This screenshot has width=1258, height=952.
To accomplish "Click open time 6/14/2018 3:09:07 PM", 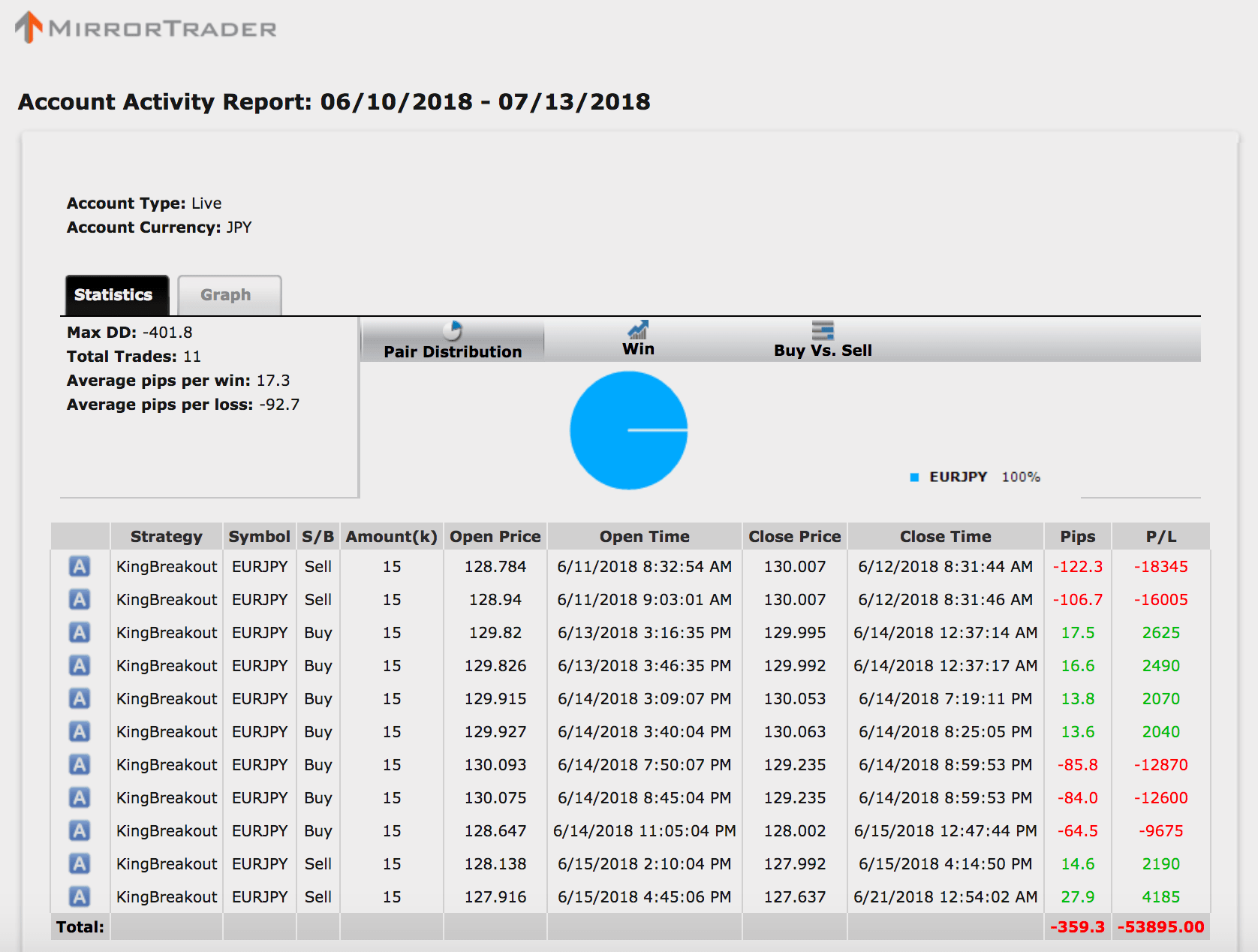I will point(645,699).
